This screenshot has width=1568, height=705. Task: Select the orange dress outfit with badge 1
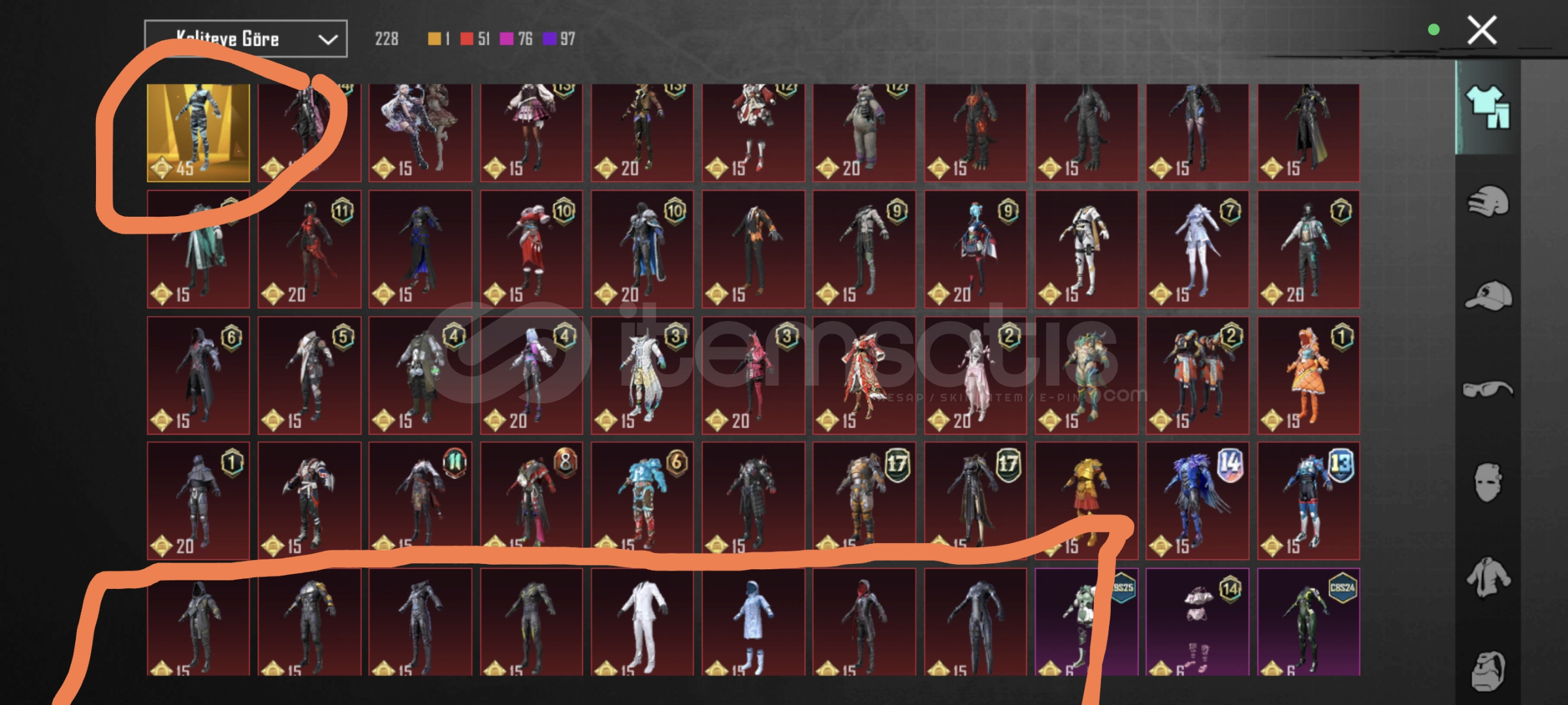click(x=1308, y=375)
